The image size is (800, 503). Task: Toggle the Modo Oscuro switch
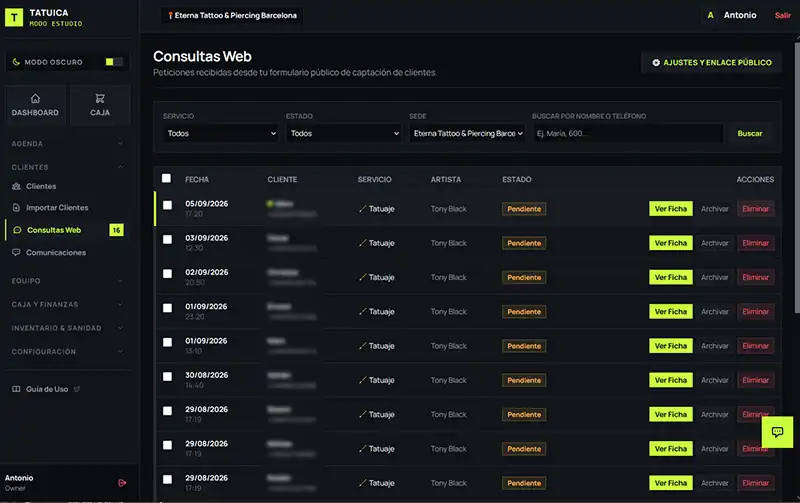click(x=114, y=62)
